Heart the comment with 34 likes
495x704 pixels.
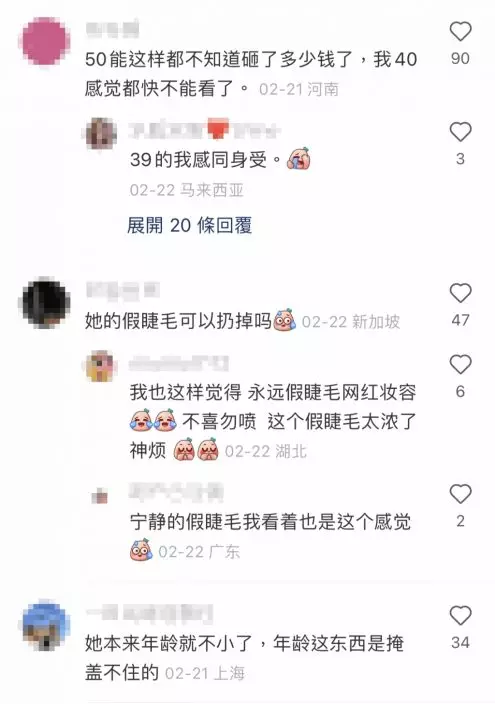(x=460, y=615)
